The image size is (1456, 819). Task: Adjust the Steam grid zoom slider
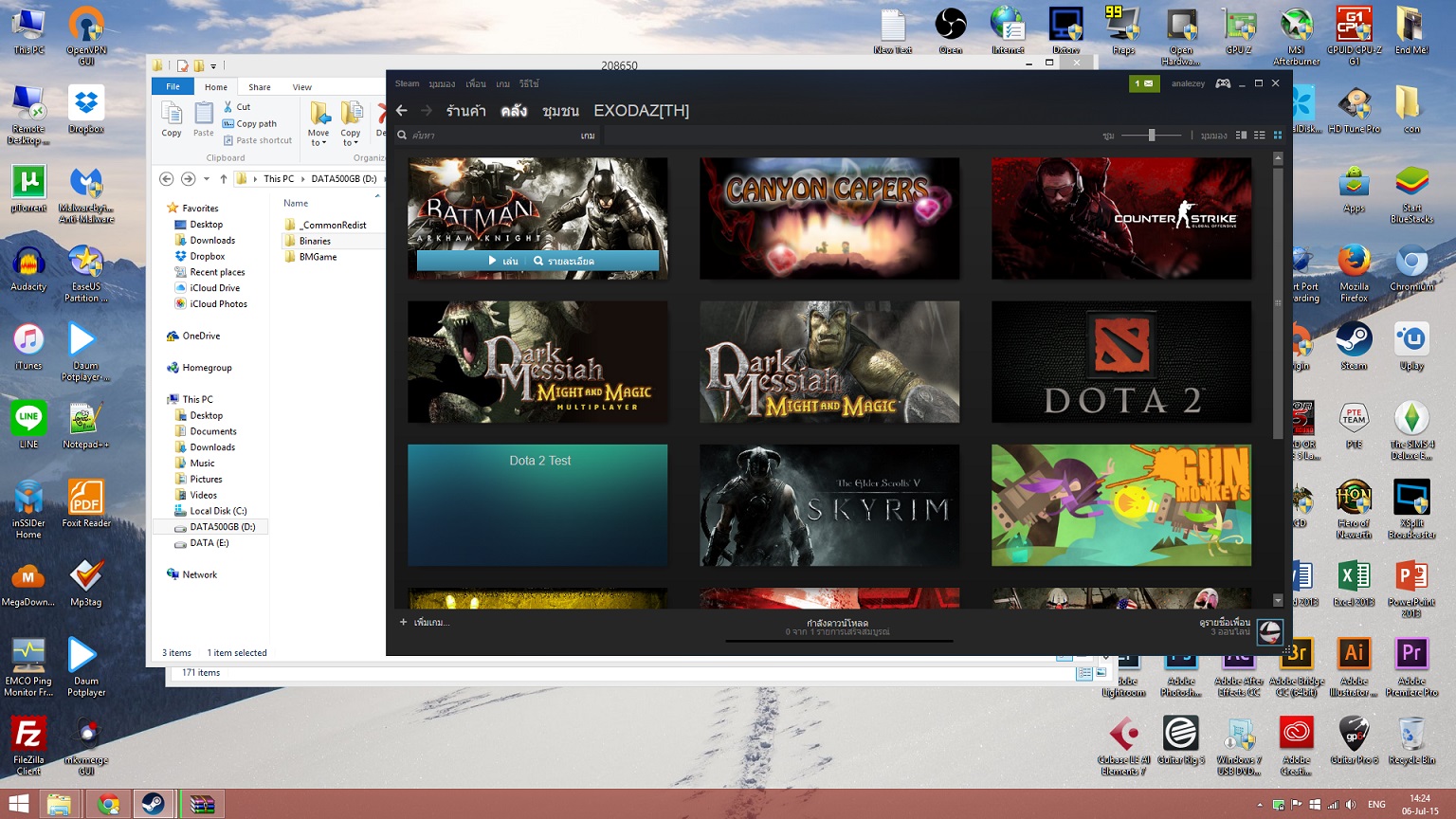pos(1152,136)
